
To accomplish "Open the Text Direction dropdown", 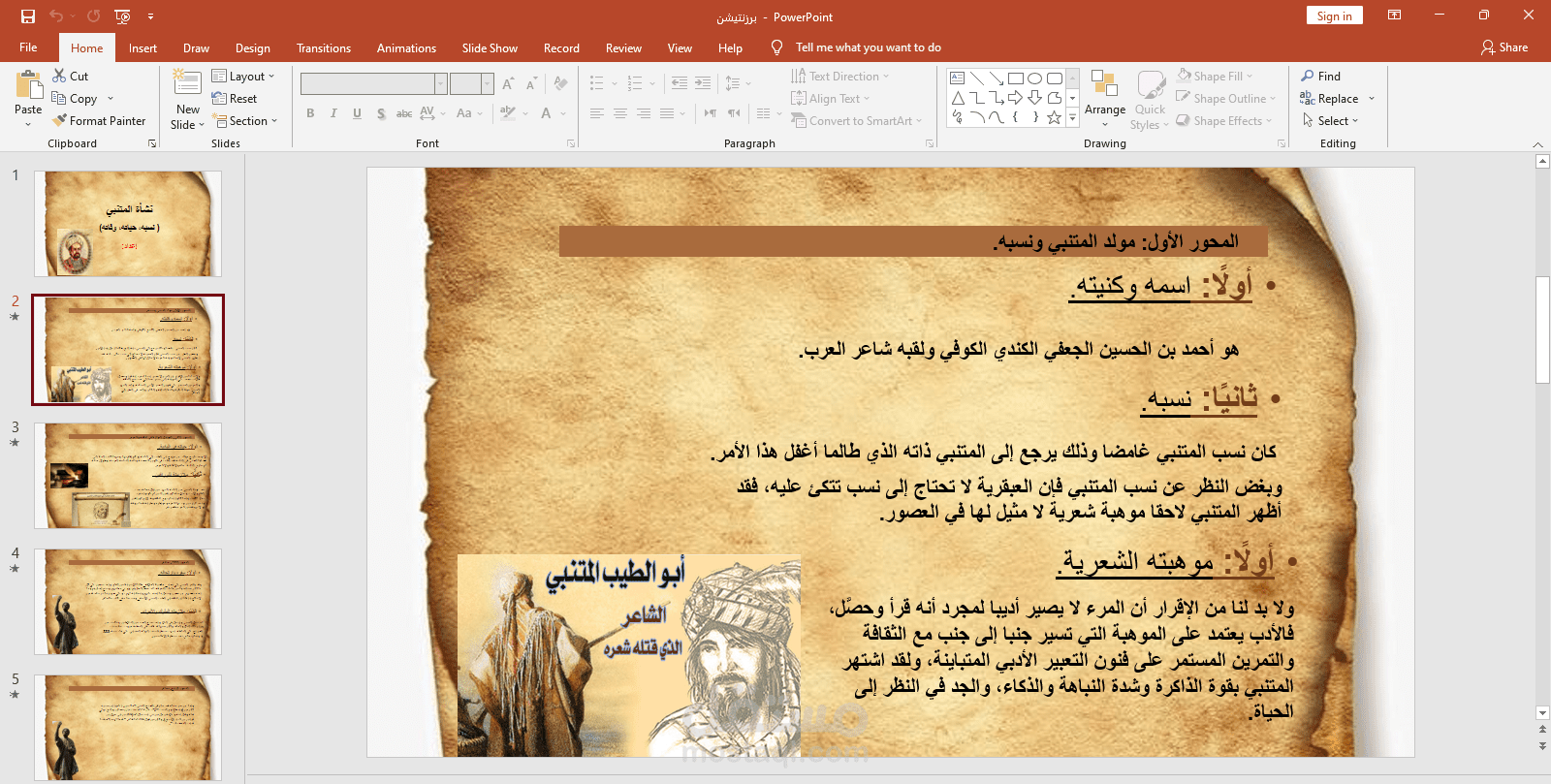I will [x=839, y=76].
